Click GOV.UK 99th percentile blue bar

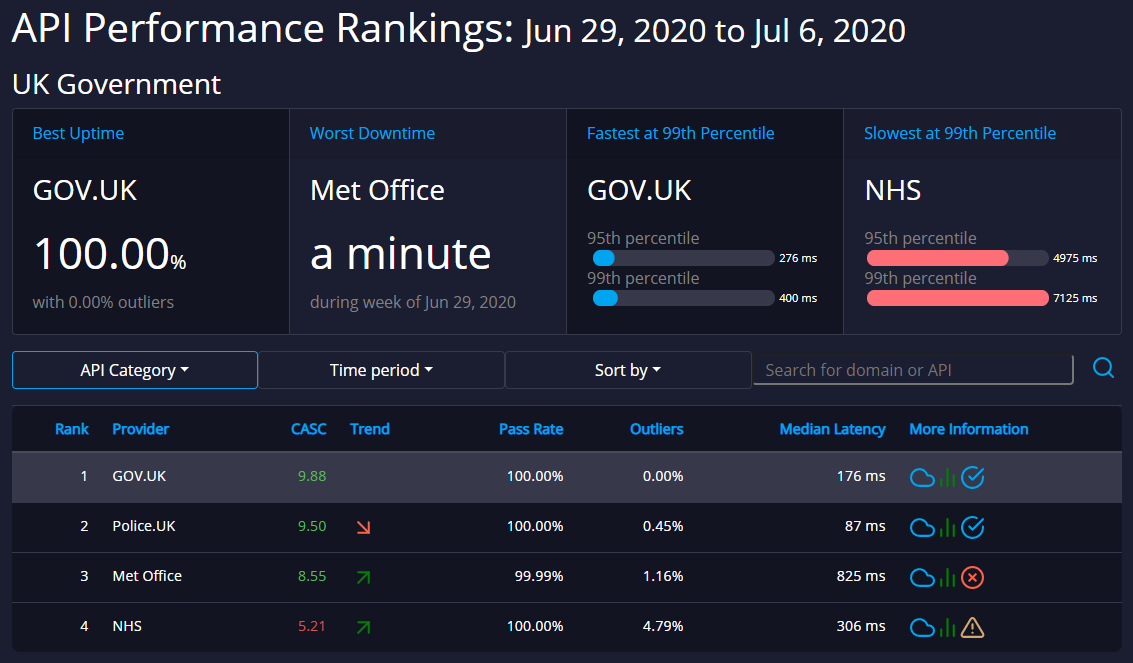[x=606, y=298]
